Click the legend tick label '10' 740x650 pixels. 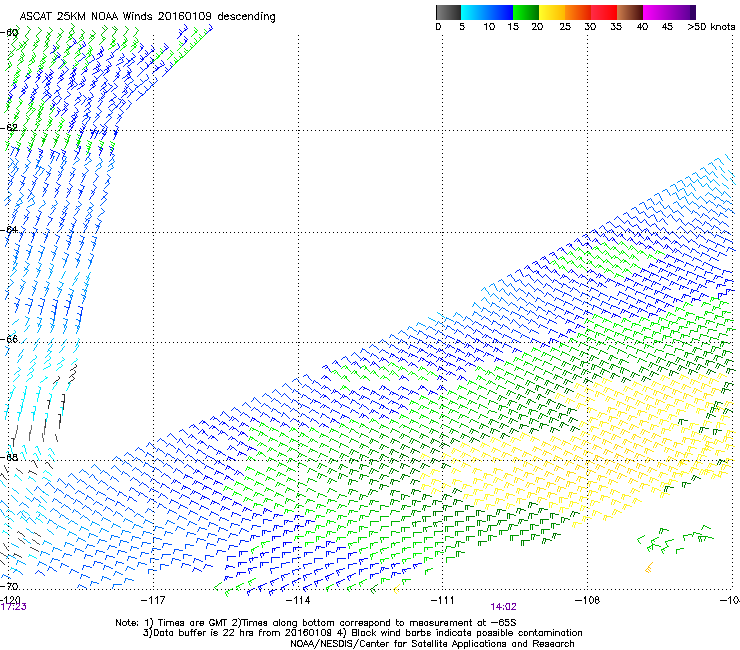489,27
